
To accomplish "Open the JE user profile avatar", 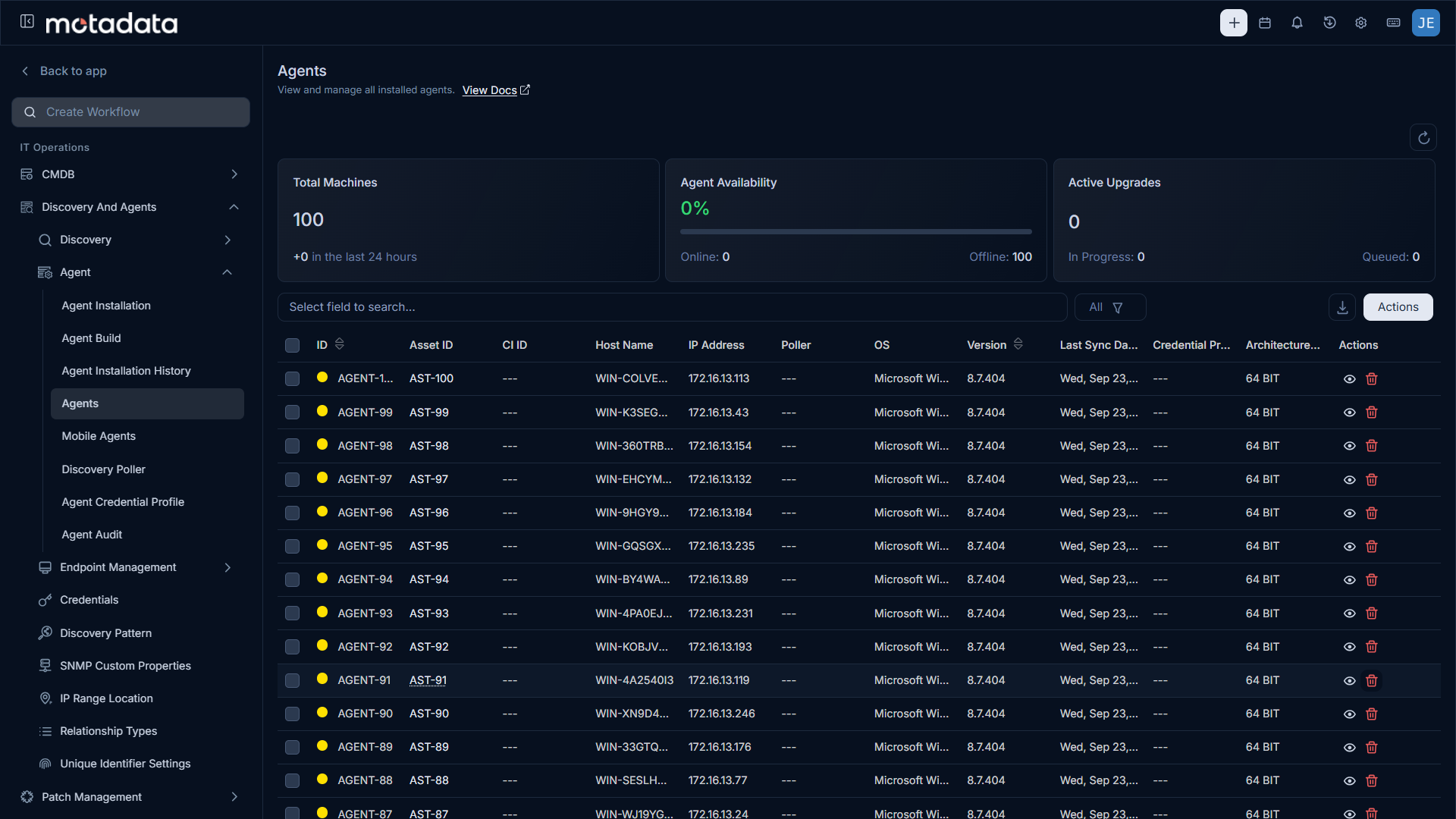I will click(1426, 23).
